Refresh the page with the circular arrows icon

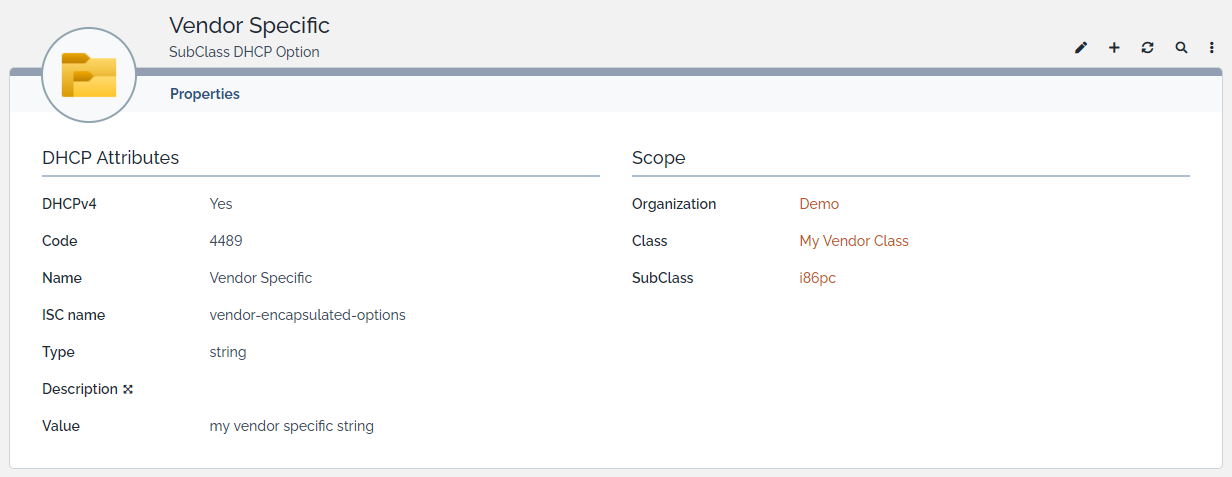click(1147, 48)
